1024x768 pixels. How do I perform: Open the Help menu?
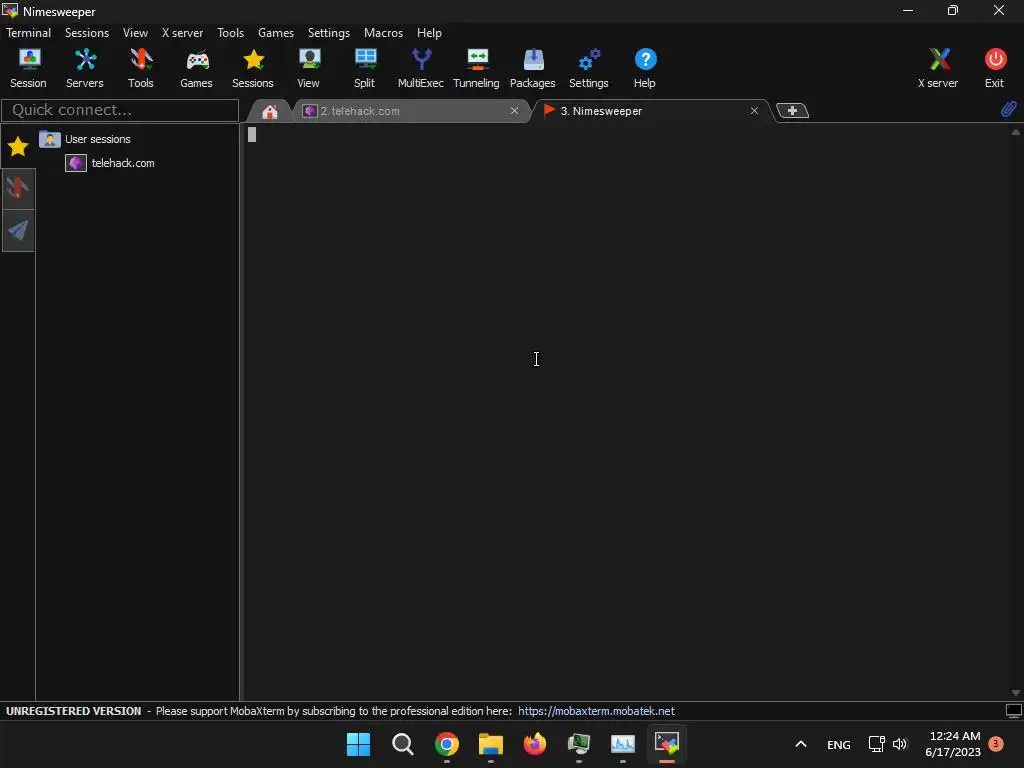point(429,33)
